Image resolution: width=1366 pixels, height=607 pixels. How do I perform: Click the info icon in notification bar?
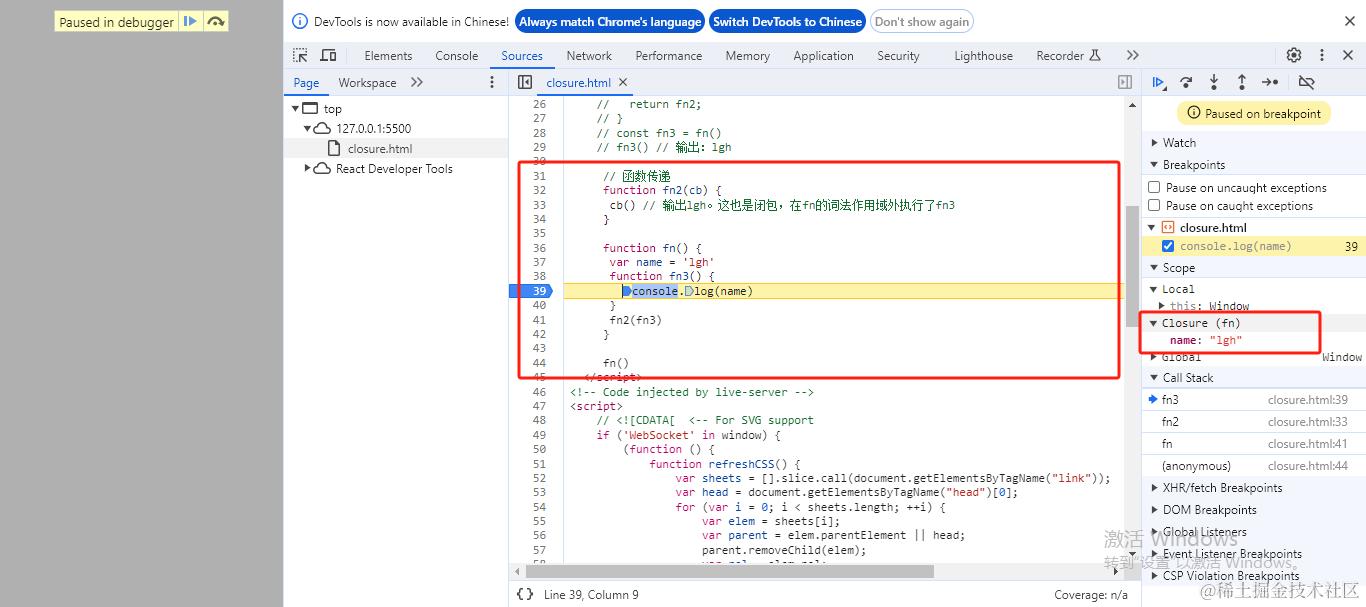299,21
